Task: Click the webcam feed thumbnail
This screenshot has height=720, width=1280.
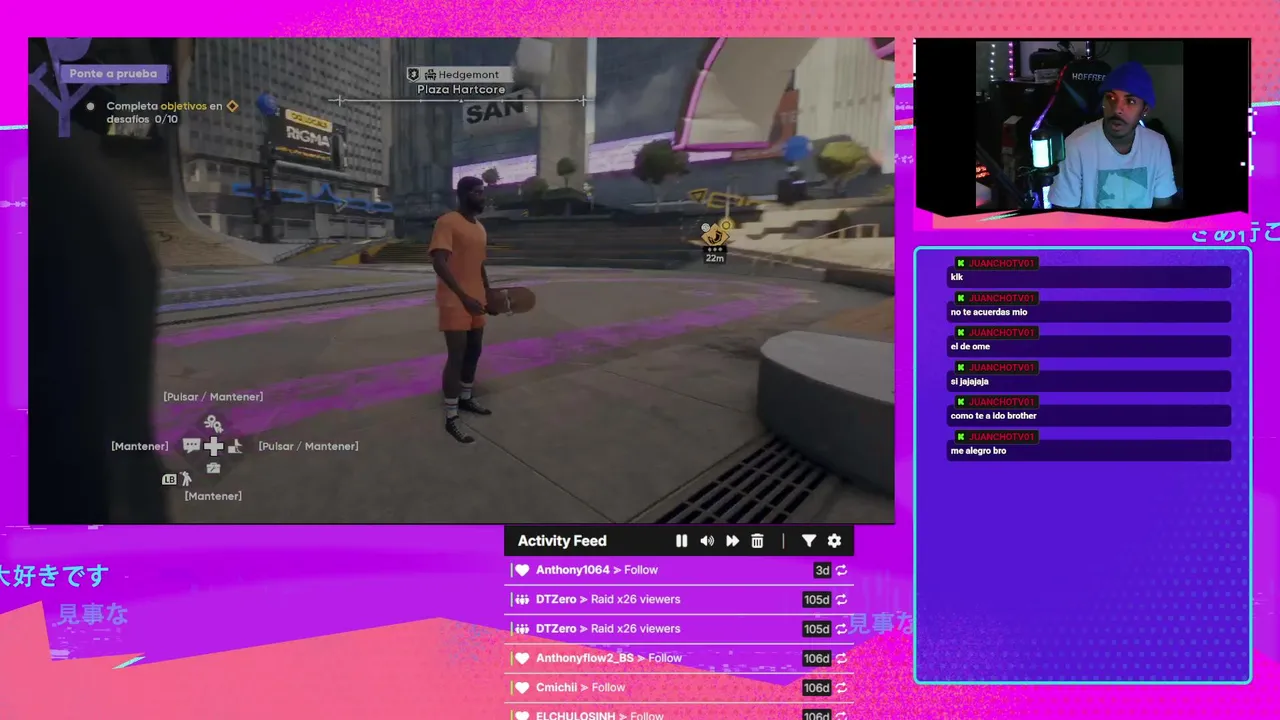Action: click(1082, 127)
